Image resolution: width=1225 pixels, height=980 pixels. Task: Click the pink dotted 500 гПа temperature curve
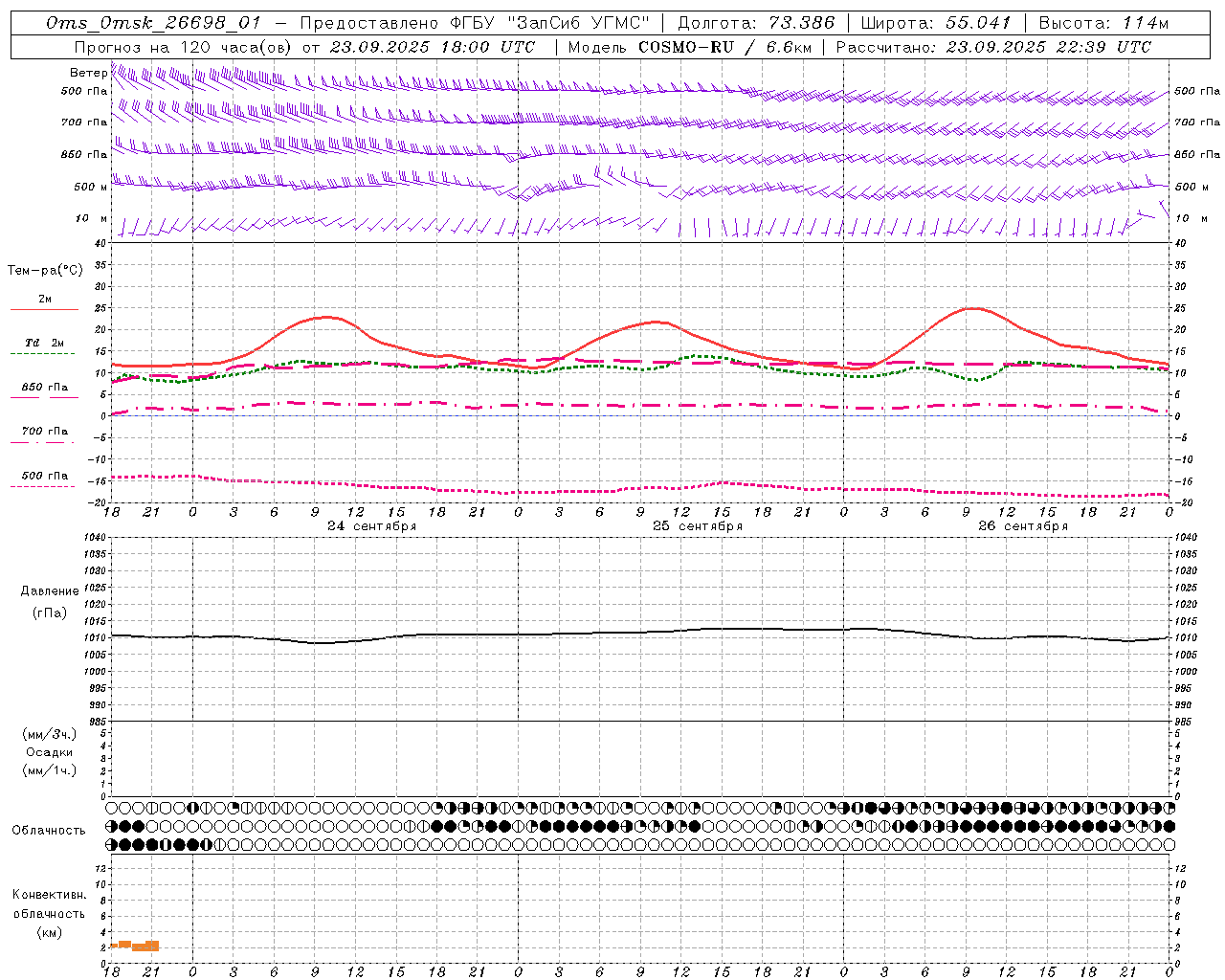coord(639,490)
